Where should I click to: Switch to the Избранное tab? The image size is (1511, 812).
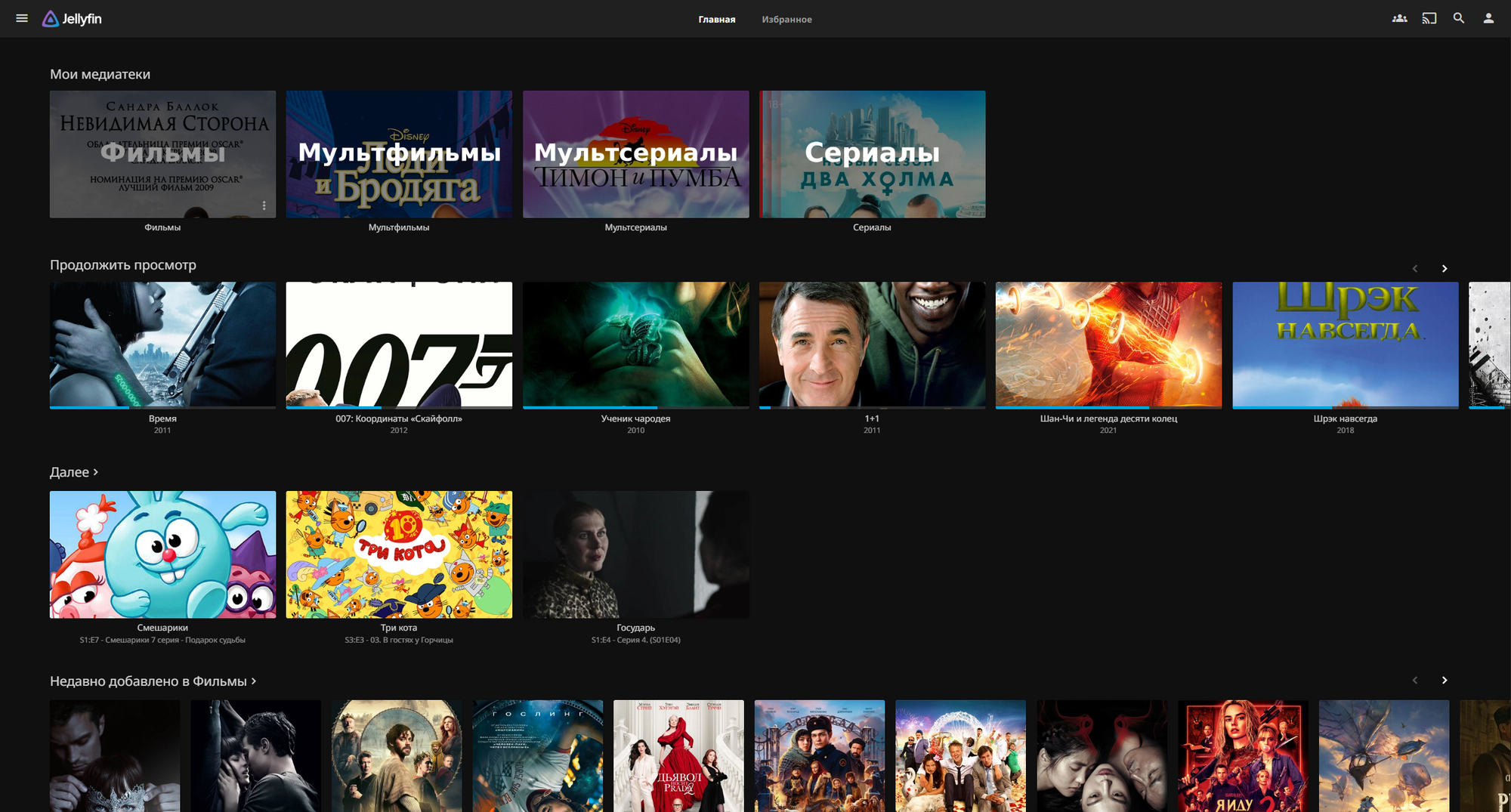coord(786,20)
